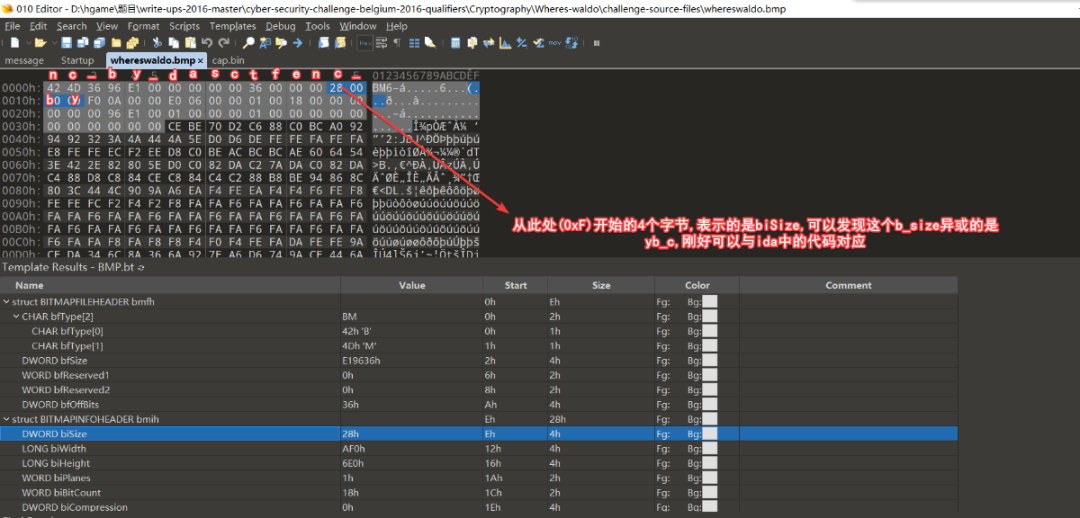Select the LONG biWidth row
Image resolution: width=1080 pixels, height=518 pixels.
click(x=479, y=448)
